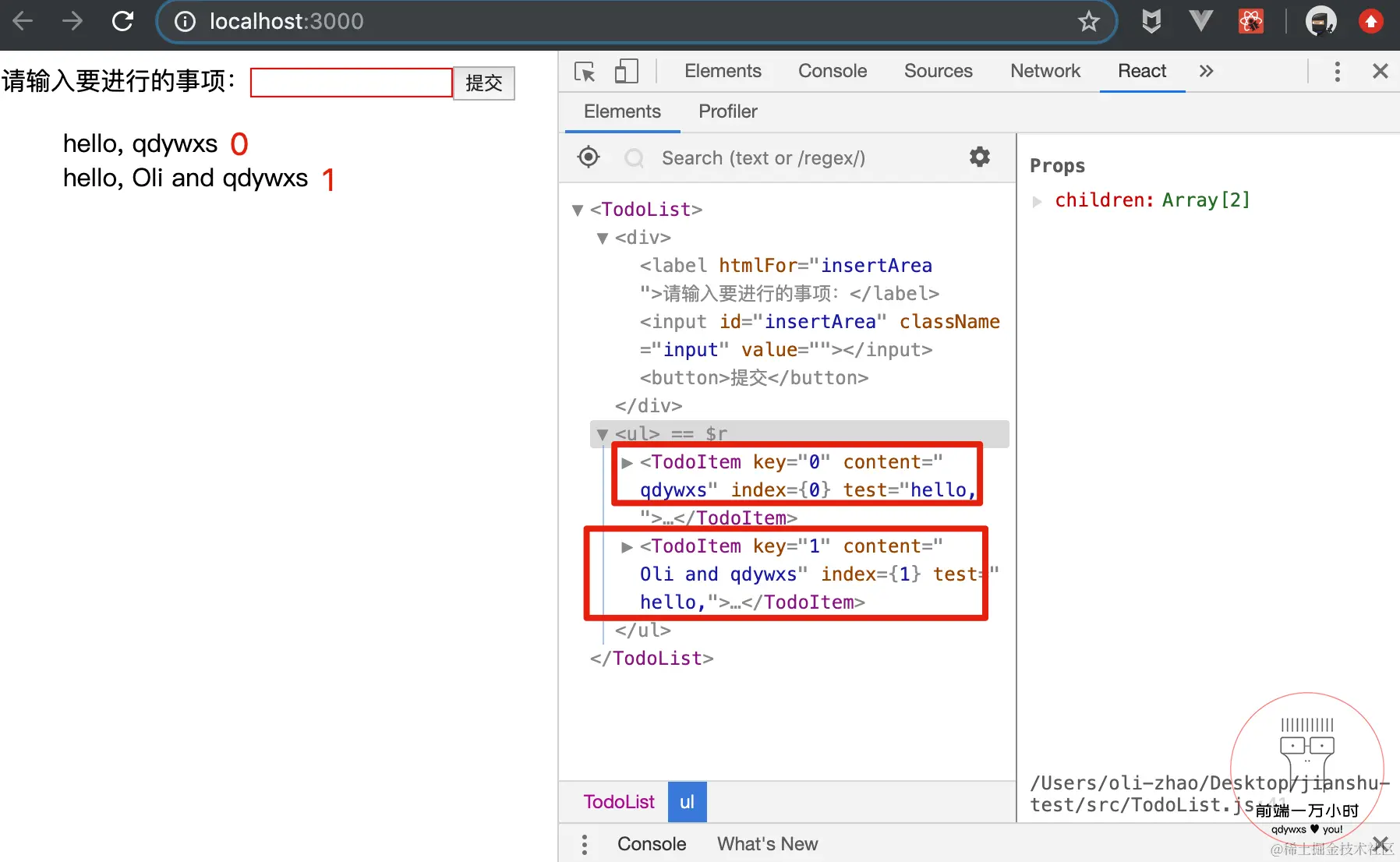Select the closing </div> tag line
1400x862 pixels.
click(649, 406)
